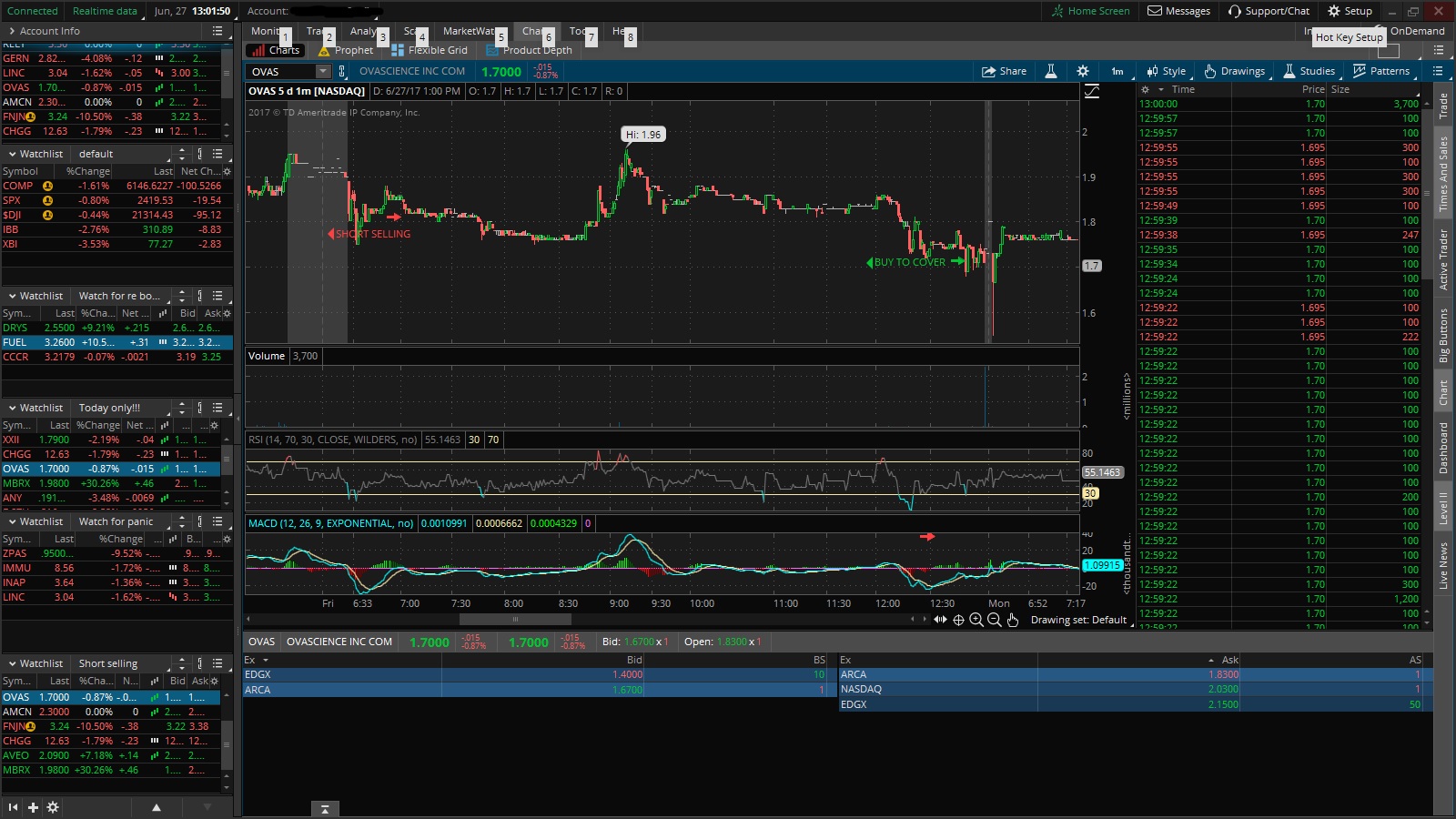Collapse the default Watchlist gadget
The height and width of the screenshot is (819, 1456).
[13, 154]
